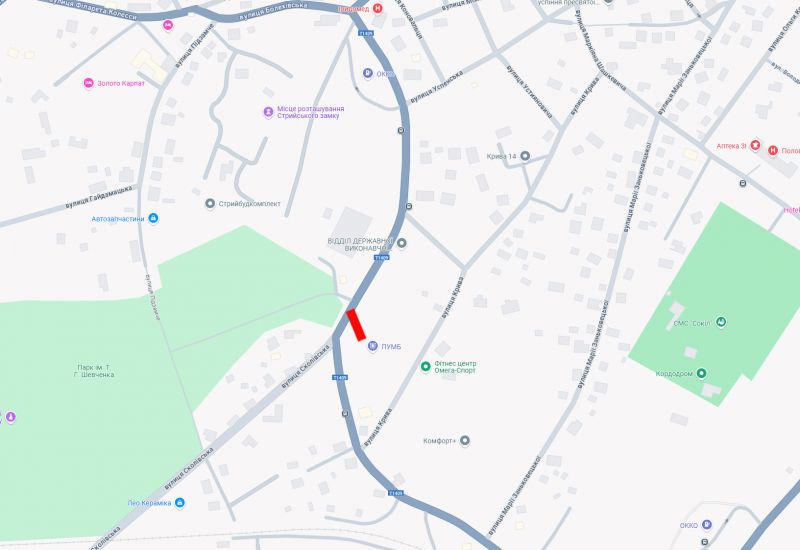Open the Стрийбудкомплект place marker
Viewport: 800px width, 550px height.
click(210, 204)
